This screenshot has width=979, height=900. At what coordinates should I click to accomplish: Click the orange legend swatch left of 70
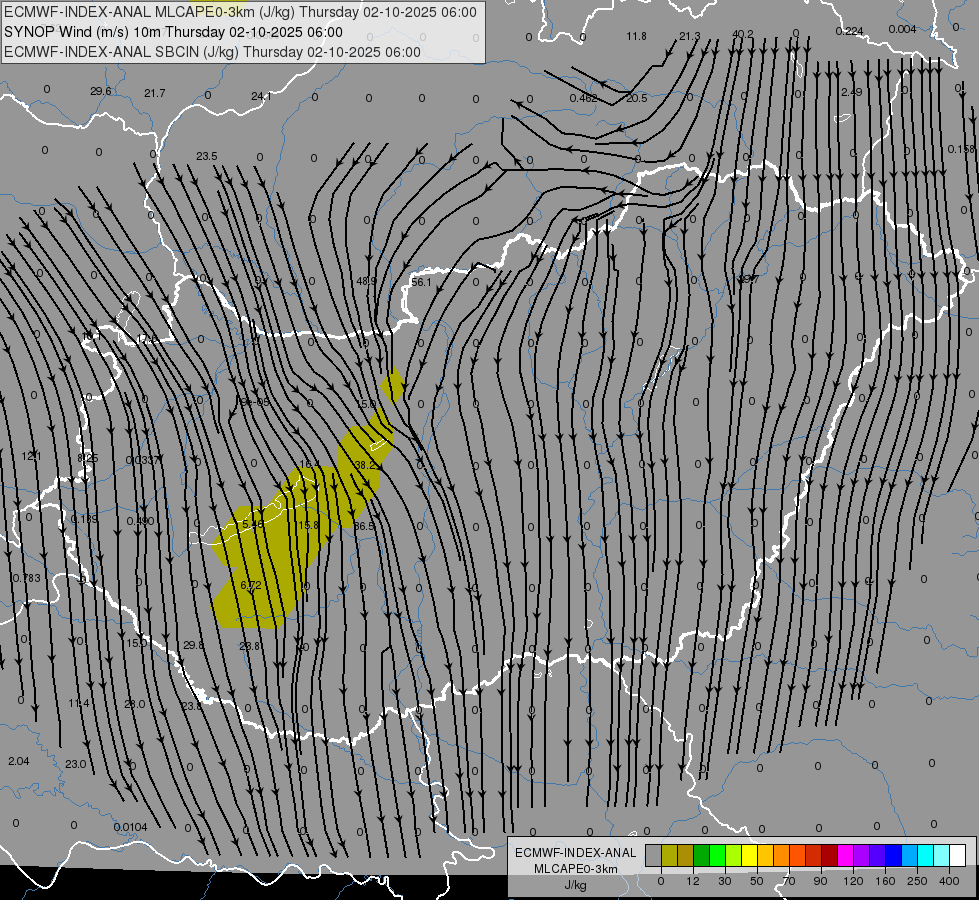(x=782, y=856)
